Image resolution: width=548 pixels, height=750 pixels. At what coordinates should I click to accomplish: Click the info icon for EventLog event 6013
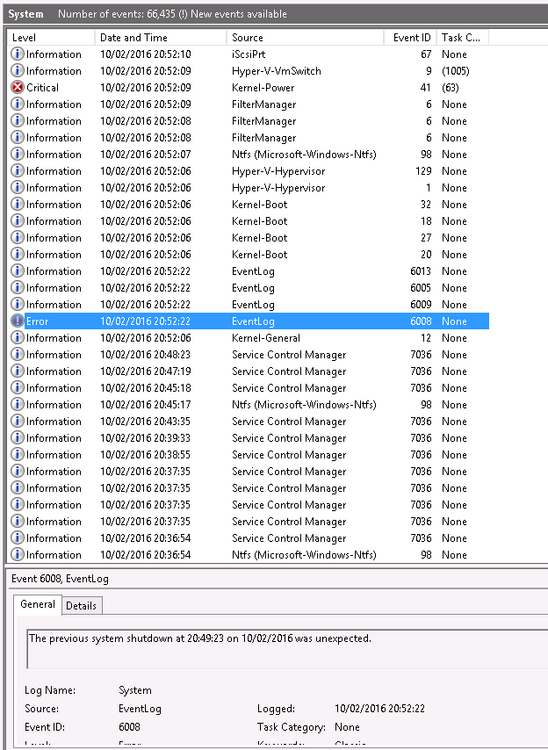coord(17,271)
